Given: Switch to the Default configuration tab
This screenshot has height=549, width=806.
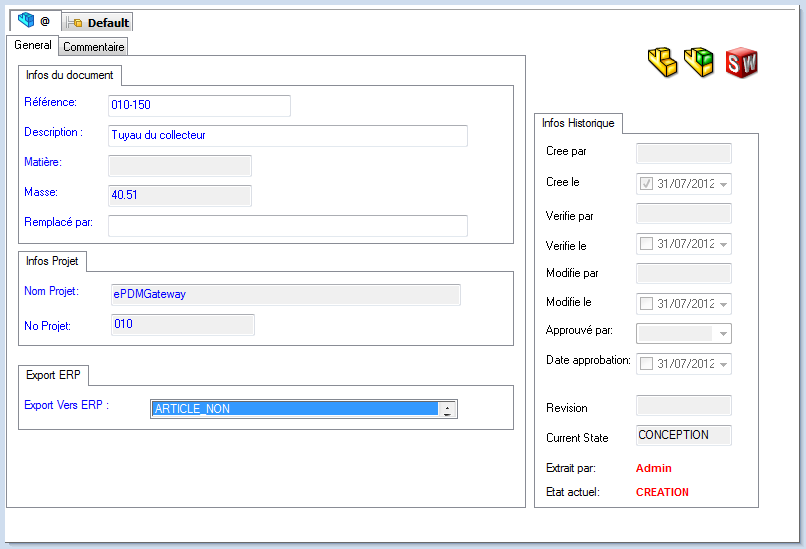Looking at the screenshot, I should (98, 22).
